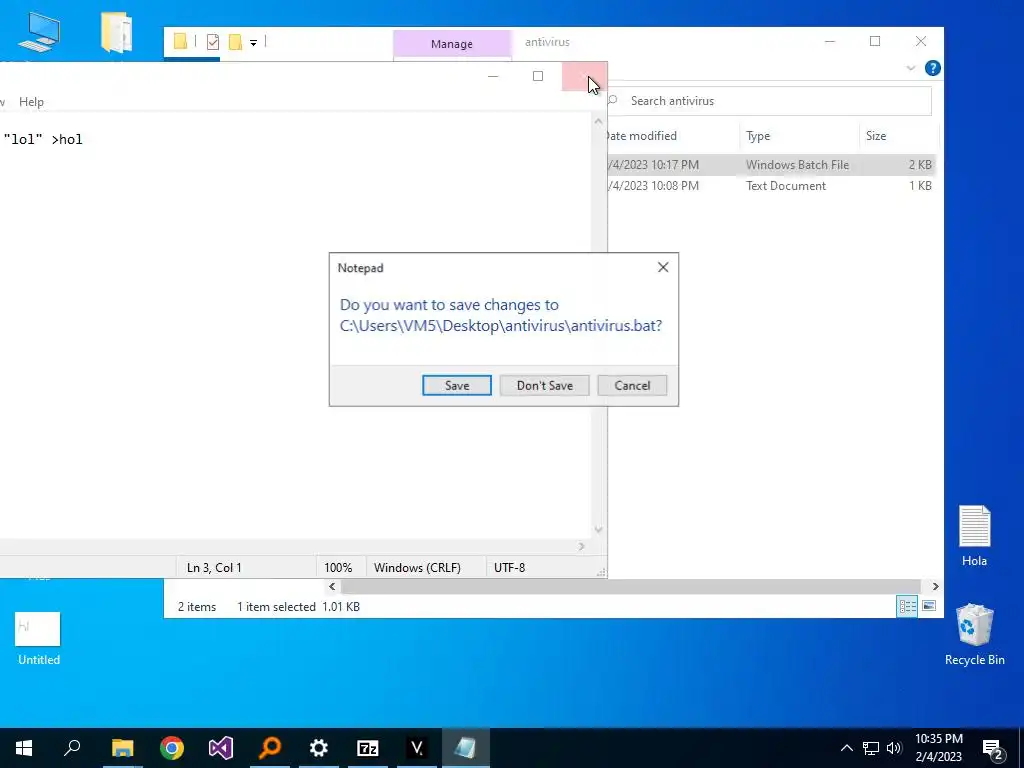
Task: Minimize the Notepad window
Action: click(x=493, y=76)
